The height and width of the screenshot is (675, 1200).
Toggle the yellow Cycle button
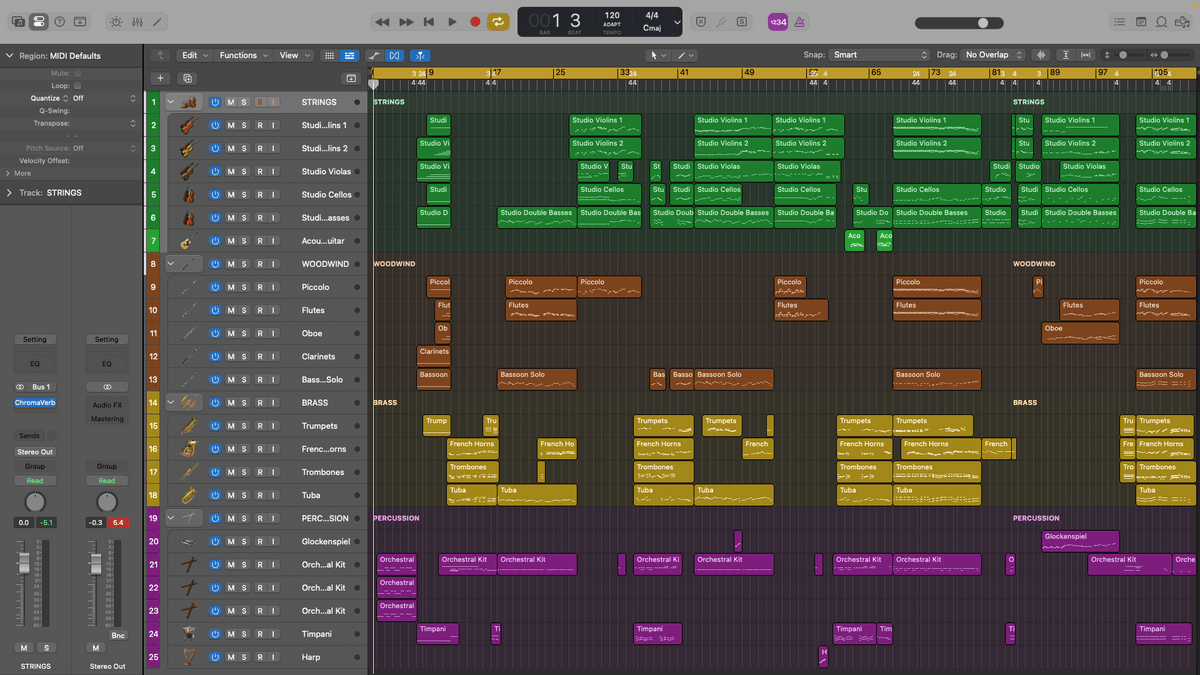pyautogui.click(x=497, y=21)
